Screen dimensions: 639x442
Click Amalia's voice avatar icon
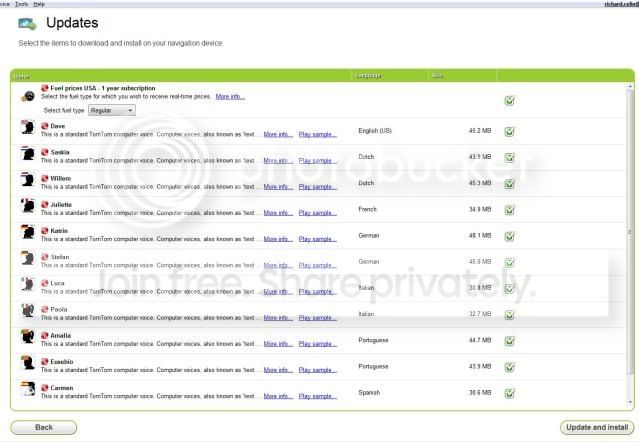pos(27,336)
